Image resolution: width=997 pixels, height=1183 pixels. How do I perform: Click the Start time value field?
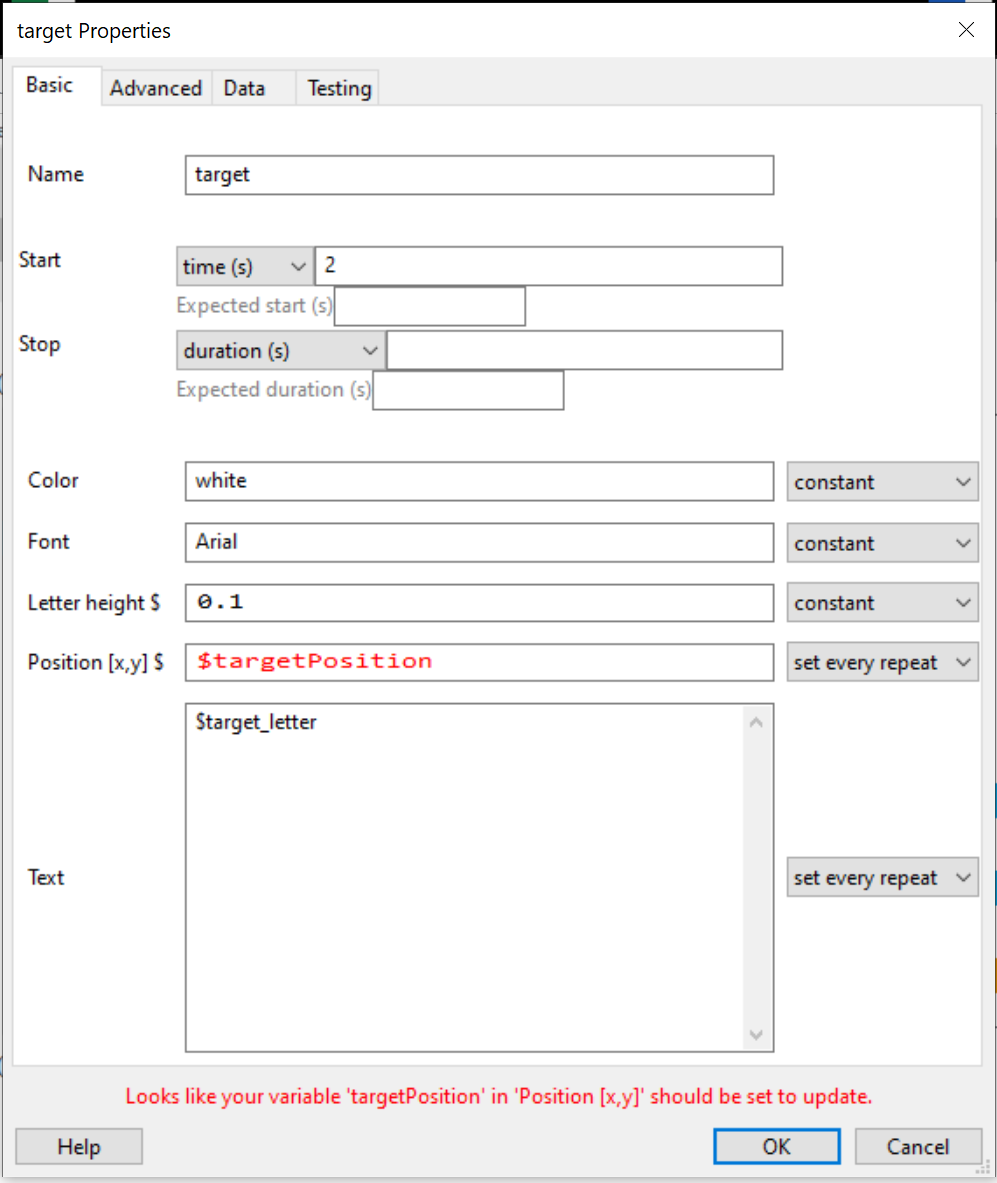pos(548,267)
